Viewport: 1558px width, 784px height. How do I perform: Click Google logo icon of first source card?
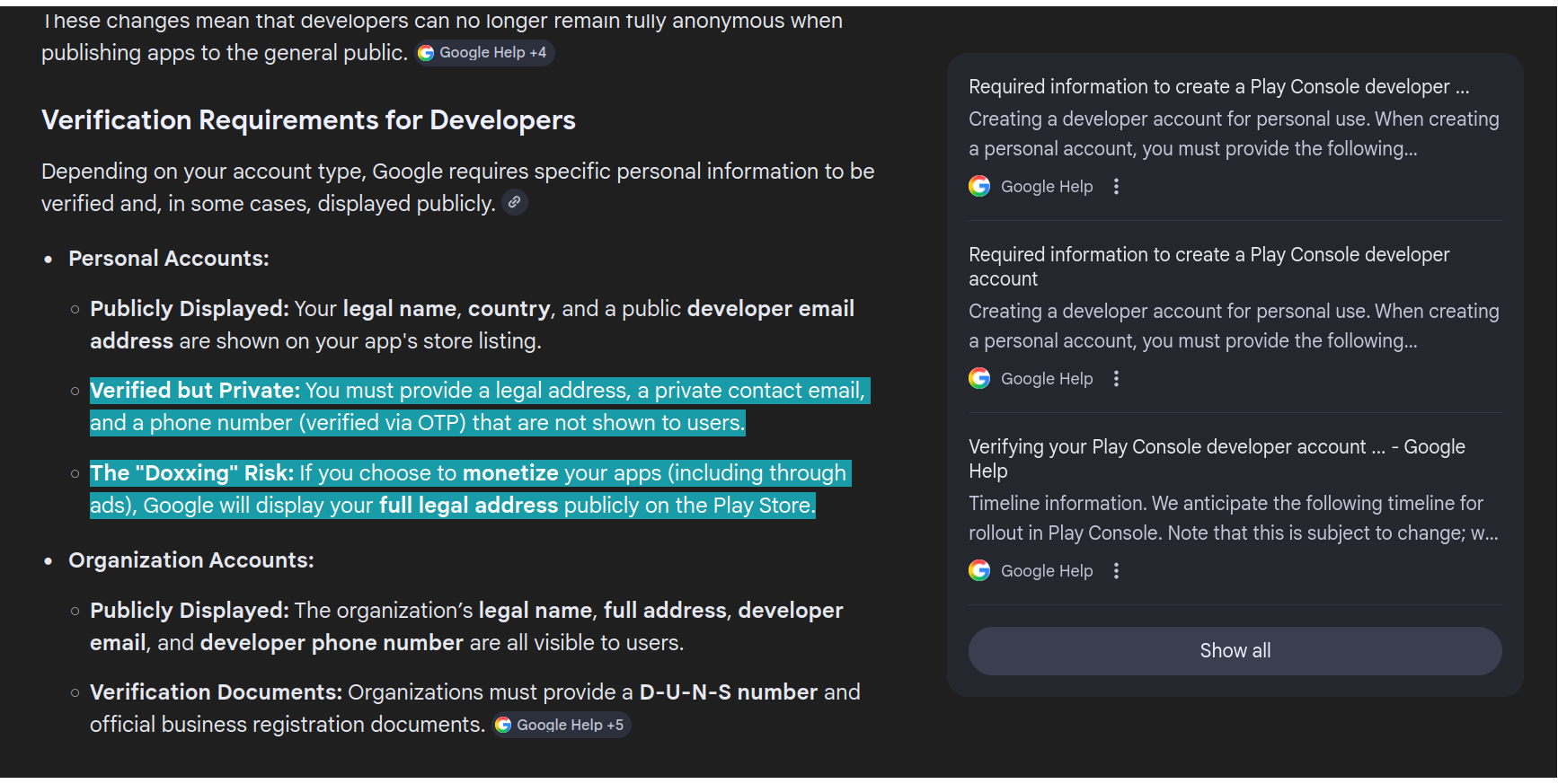pyautogui.click(x=979, y=187)
